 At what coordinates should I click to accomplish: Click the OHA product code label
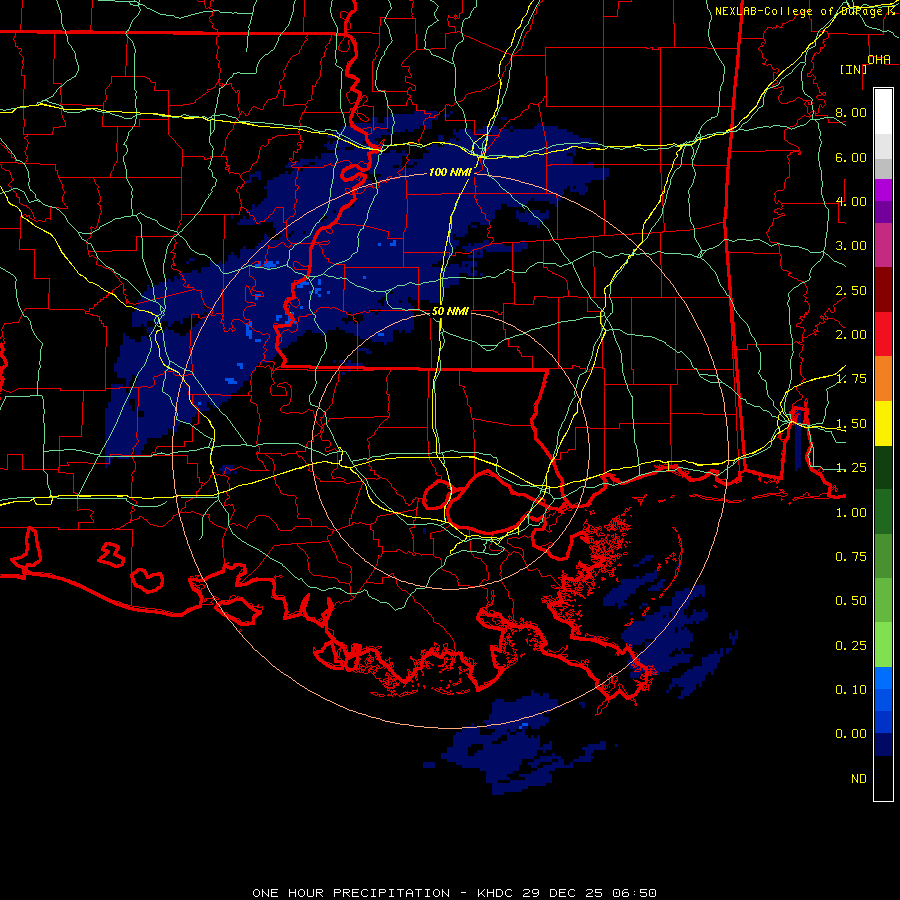click(x=879, y=59)
